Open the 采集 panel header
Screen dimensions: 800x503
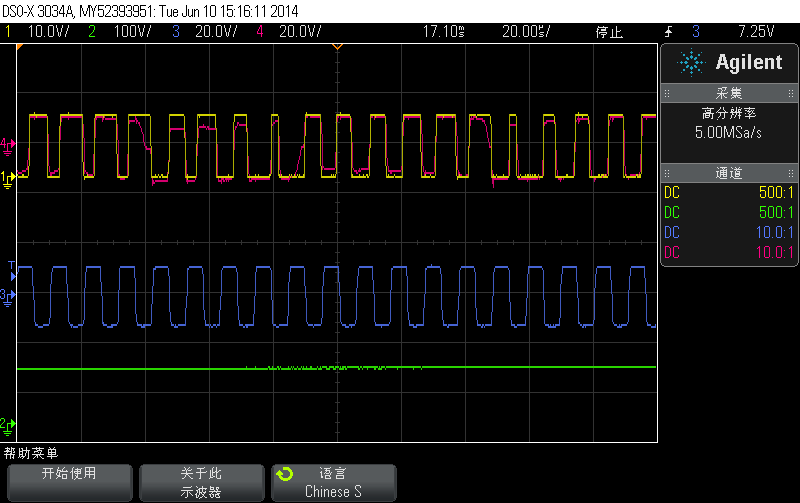(x=729, y=93)
